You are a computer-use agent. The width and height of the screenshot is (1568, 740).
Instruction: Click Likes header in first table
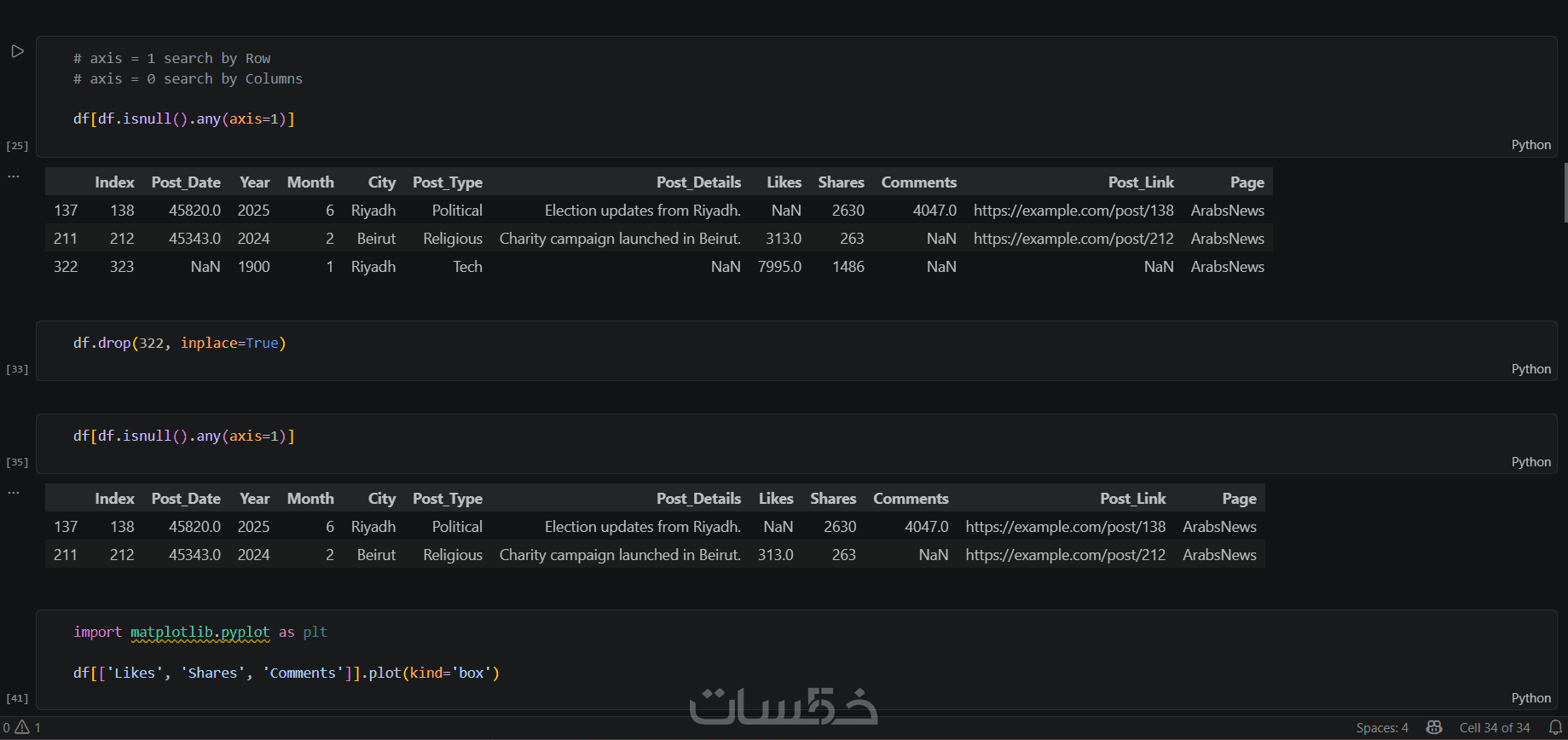[784, 182]
